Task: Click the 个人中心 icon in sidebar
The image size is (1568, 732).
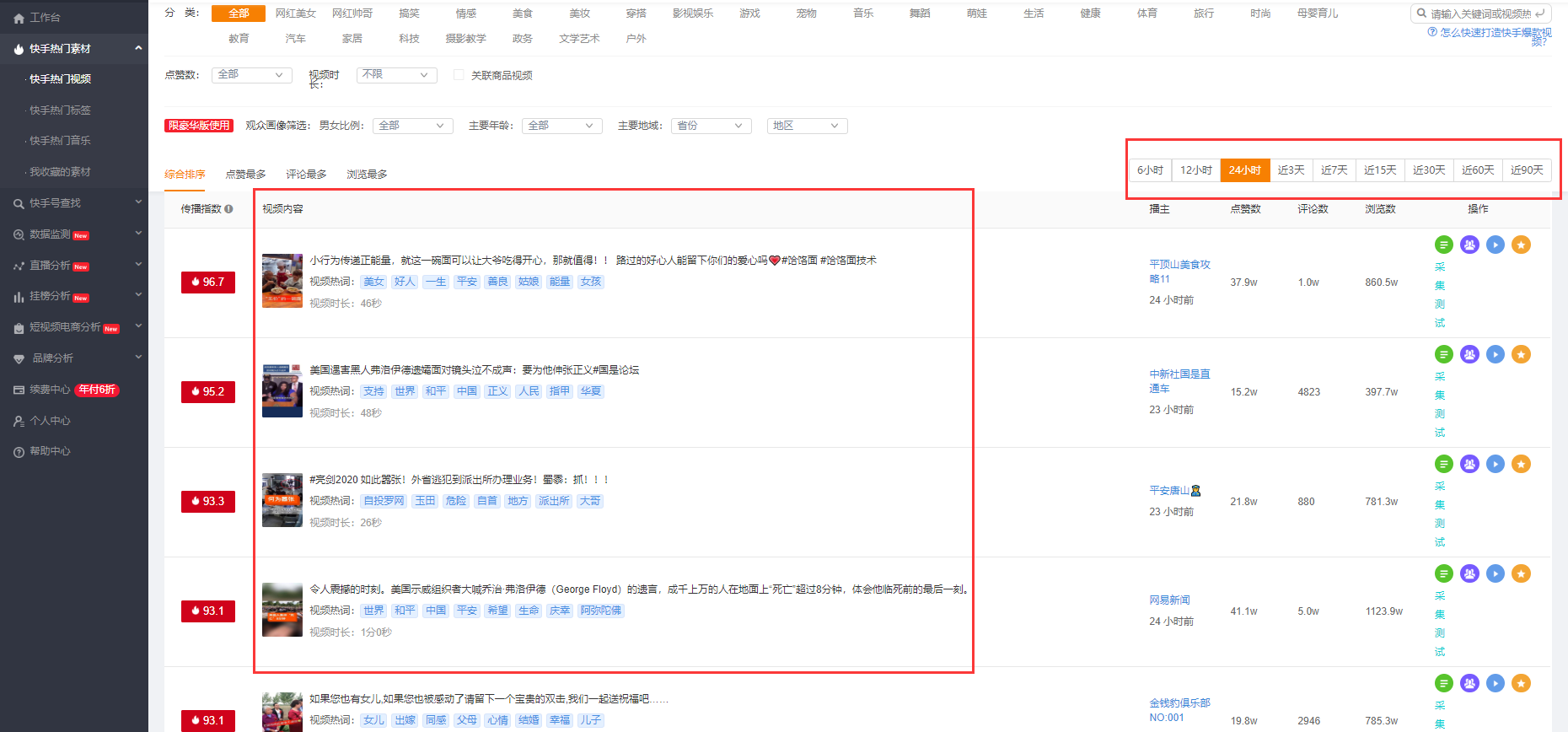Action: click(x=19, y=421)
